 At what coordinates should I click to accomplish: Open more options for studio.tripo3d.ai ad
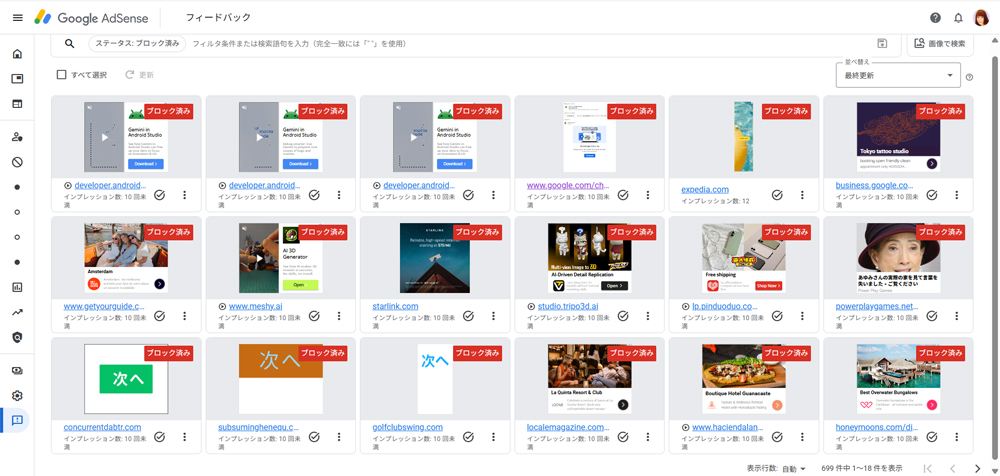[647, 316]
